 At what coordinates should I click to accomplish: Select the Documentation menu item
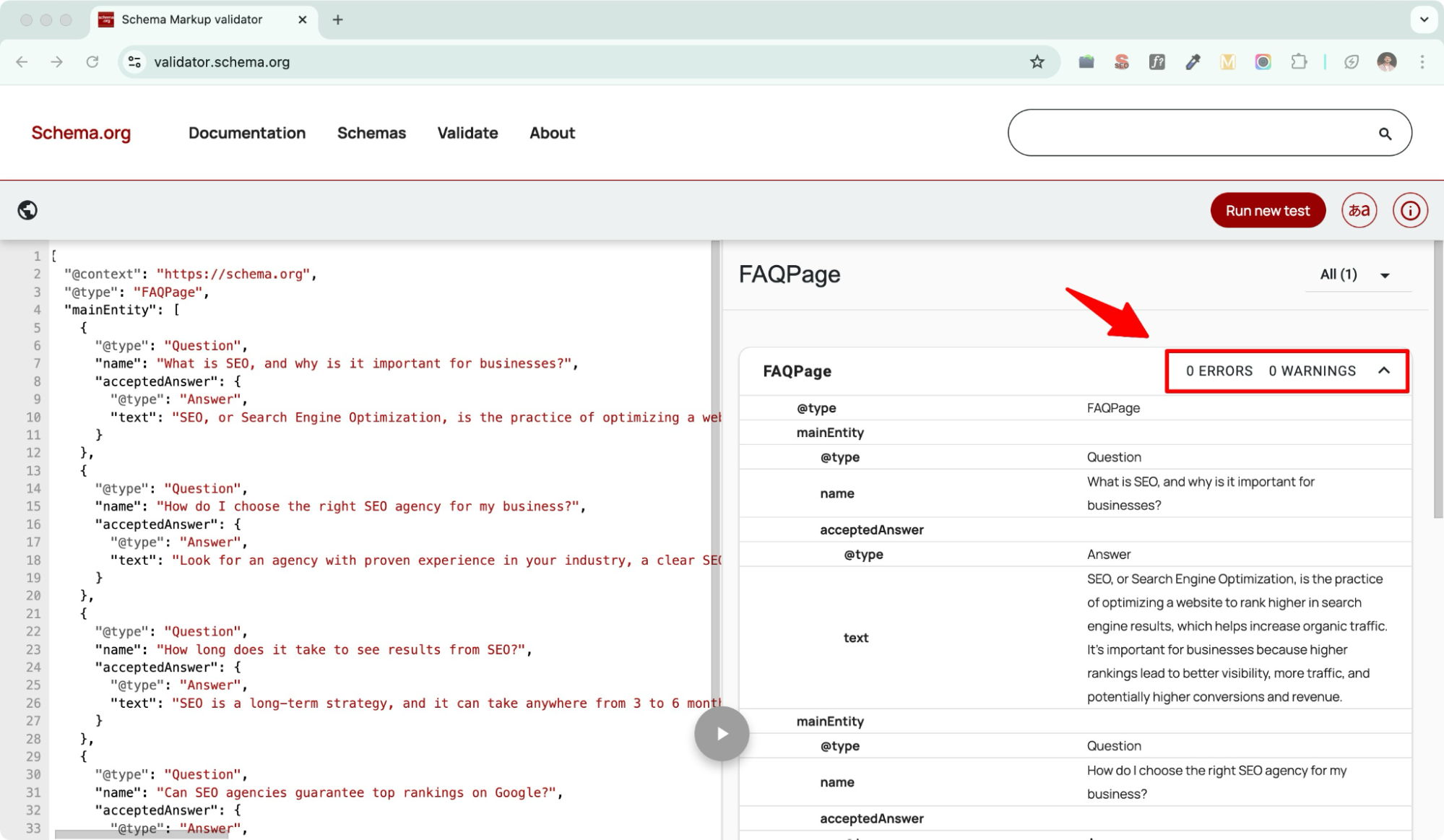pyautogui.click(x=247, y=133)
